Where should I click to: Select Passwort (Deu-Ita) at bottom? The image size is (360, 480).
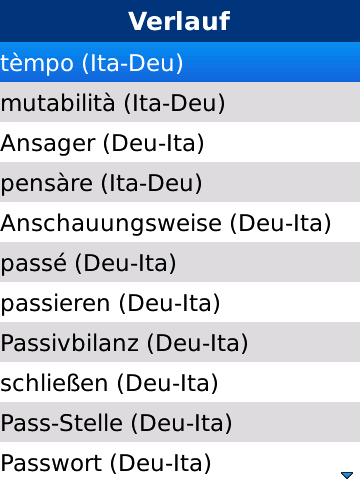180,461
